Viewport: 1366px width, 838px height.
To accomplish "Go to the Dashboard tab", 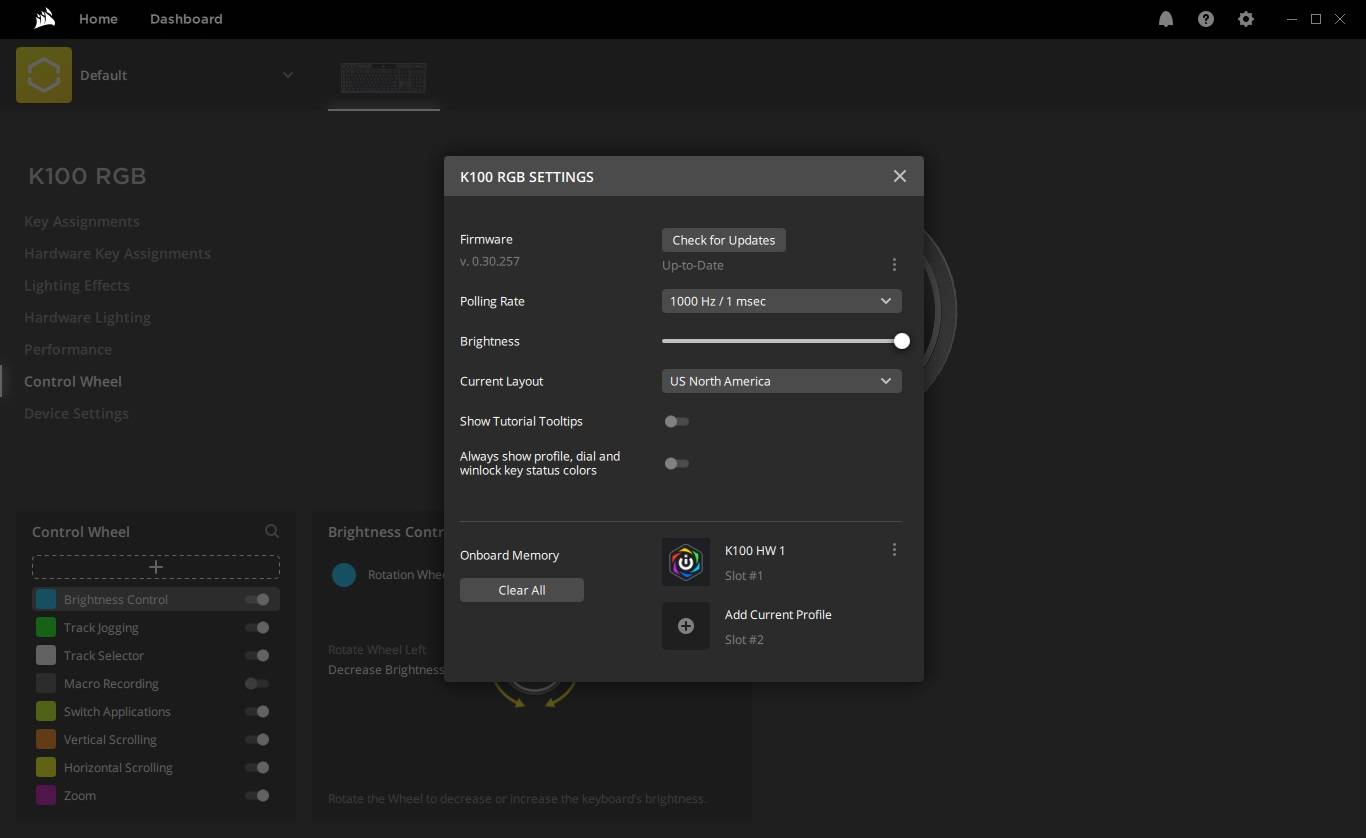I will click(186, 19).
